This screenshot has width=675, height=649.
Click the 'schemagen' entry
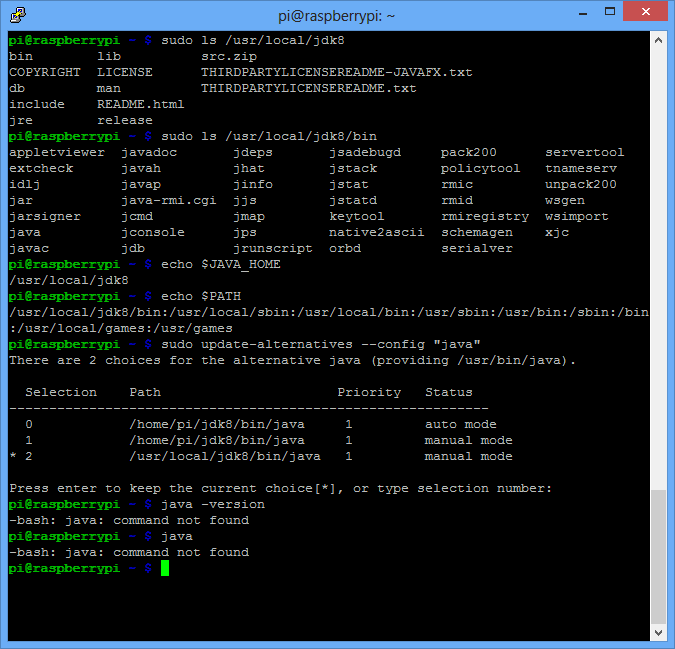pos(477,232)
